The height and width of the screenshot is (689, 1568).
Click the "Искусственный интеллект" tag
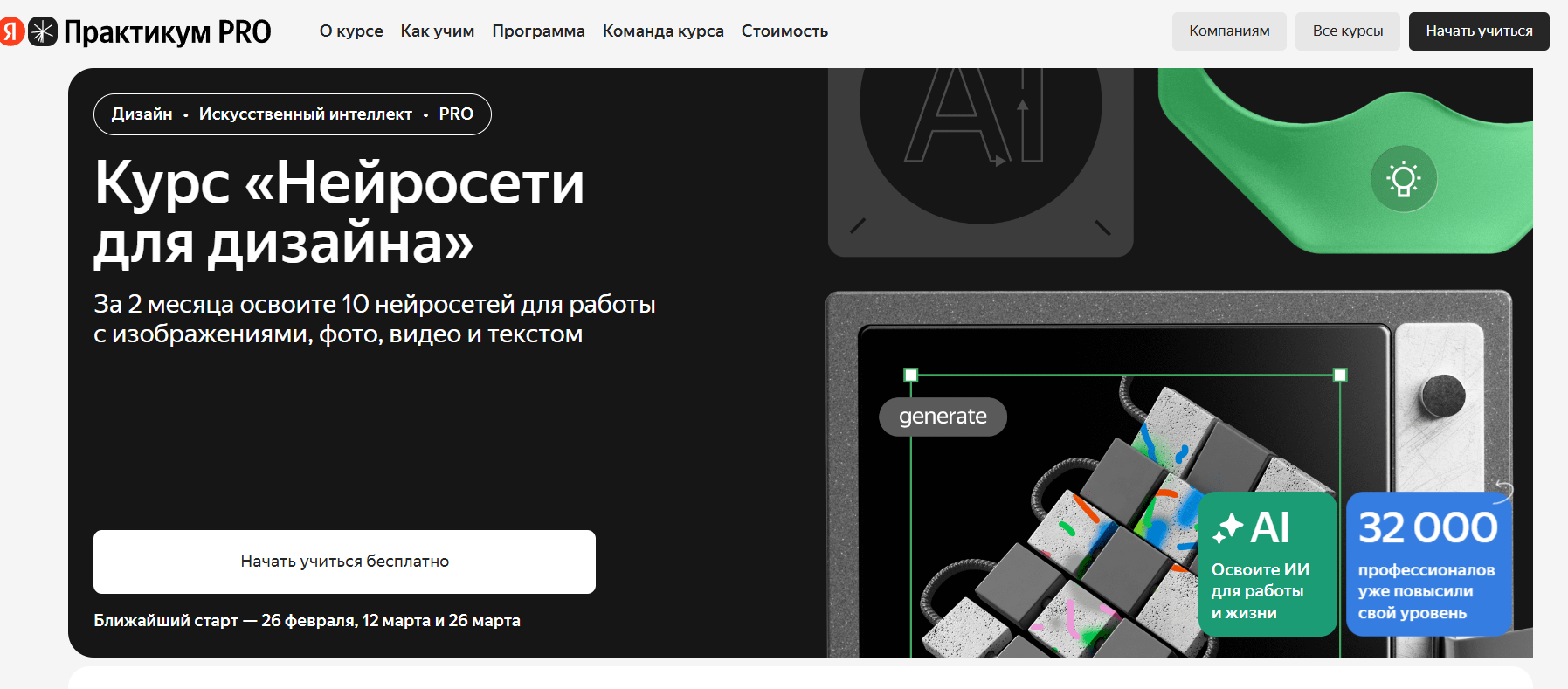[x=305, y=114]
